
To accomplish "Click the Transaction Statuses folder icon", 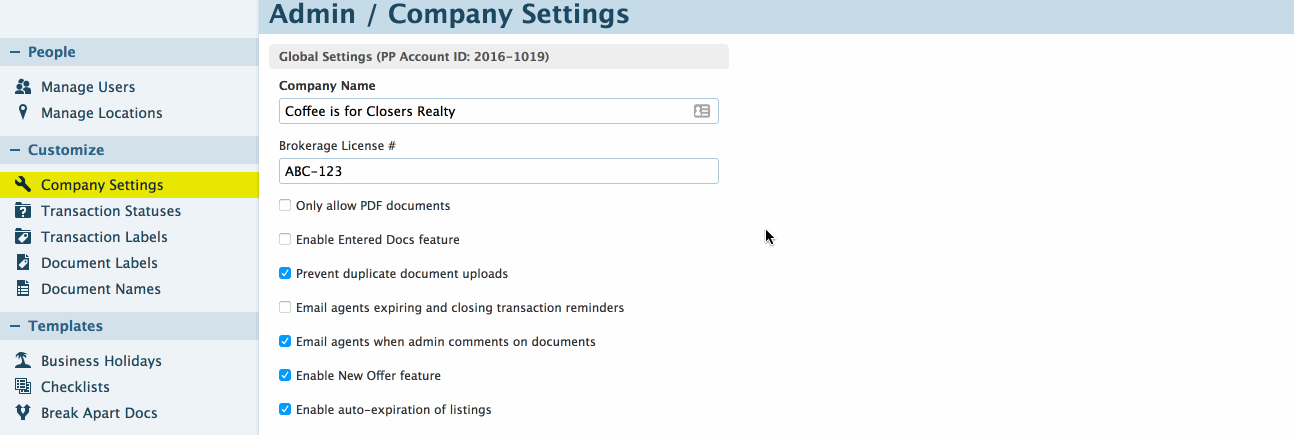I will pos(23,211).
